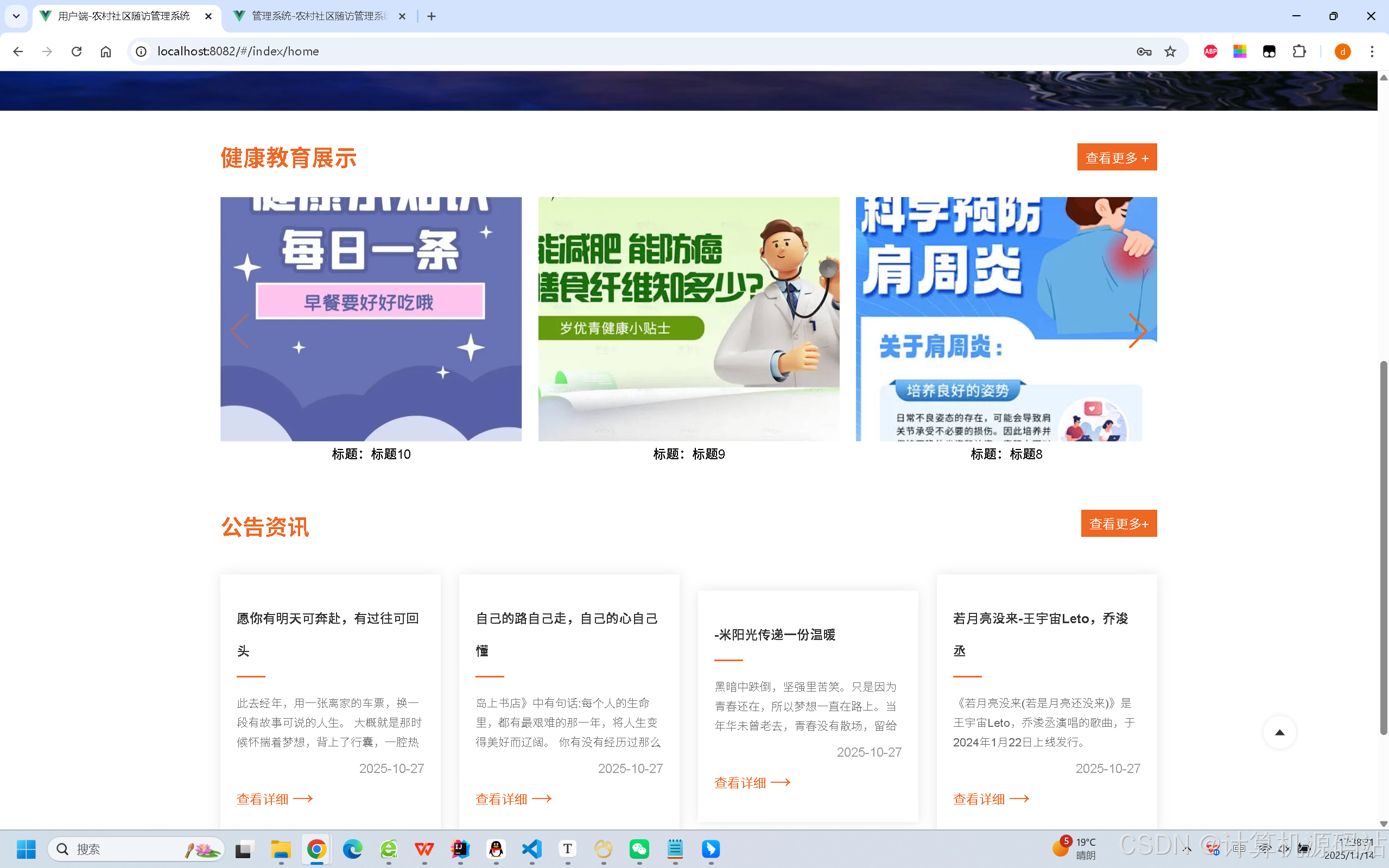Open the ABP ad blocker extension
The height and width of the screenshot is (868, 1389).
coord(1210,52)
